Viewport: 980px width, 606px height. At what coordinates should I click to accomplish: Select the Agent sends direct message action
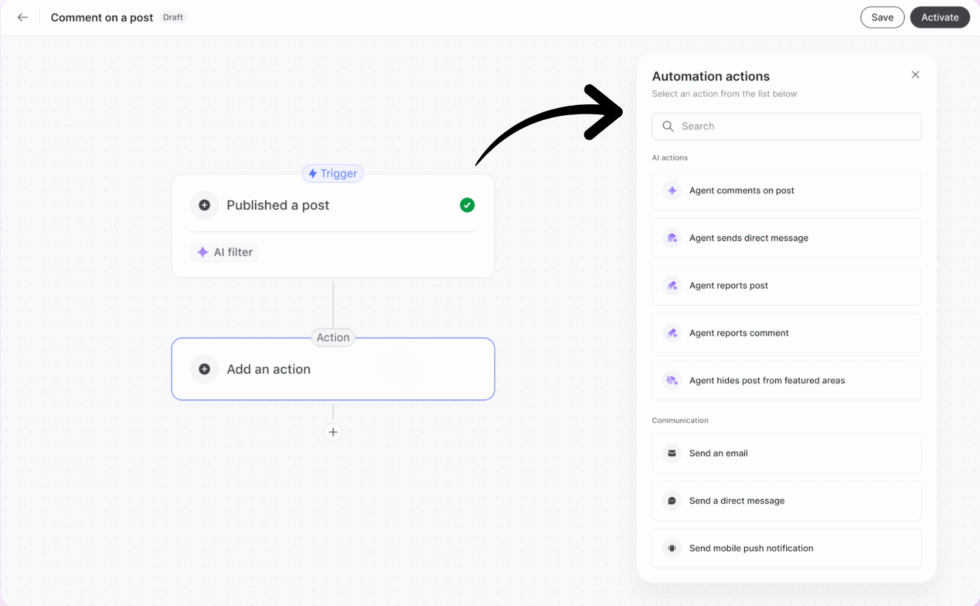tap(786, 238)
